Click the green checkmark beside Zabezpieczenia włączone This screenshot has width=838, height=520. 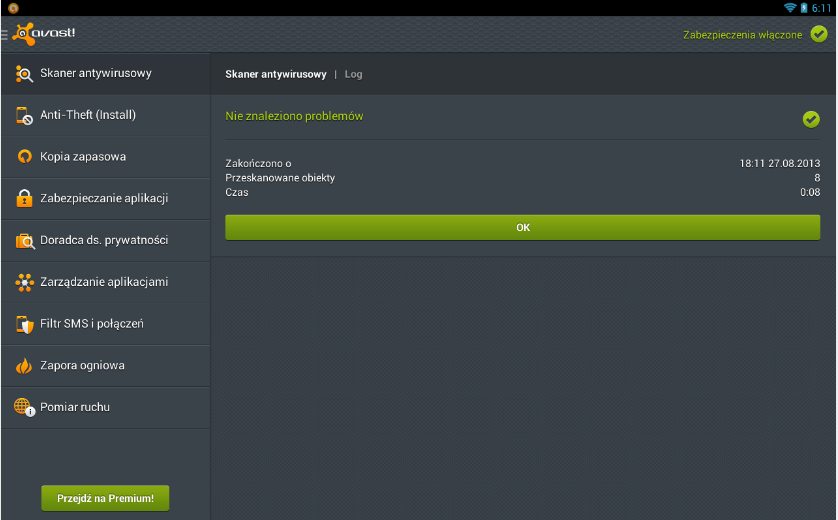pyautogui.click(x=819, y=34)
